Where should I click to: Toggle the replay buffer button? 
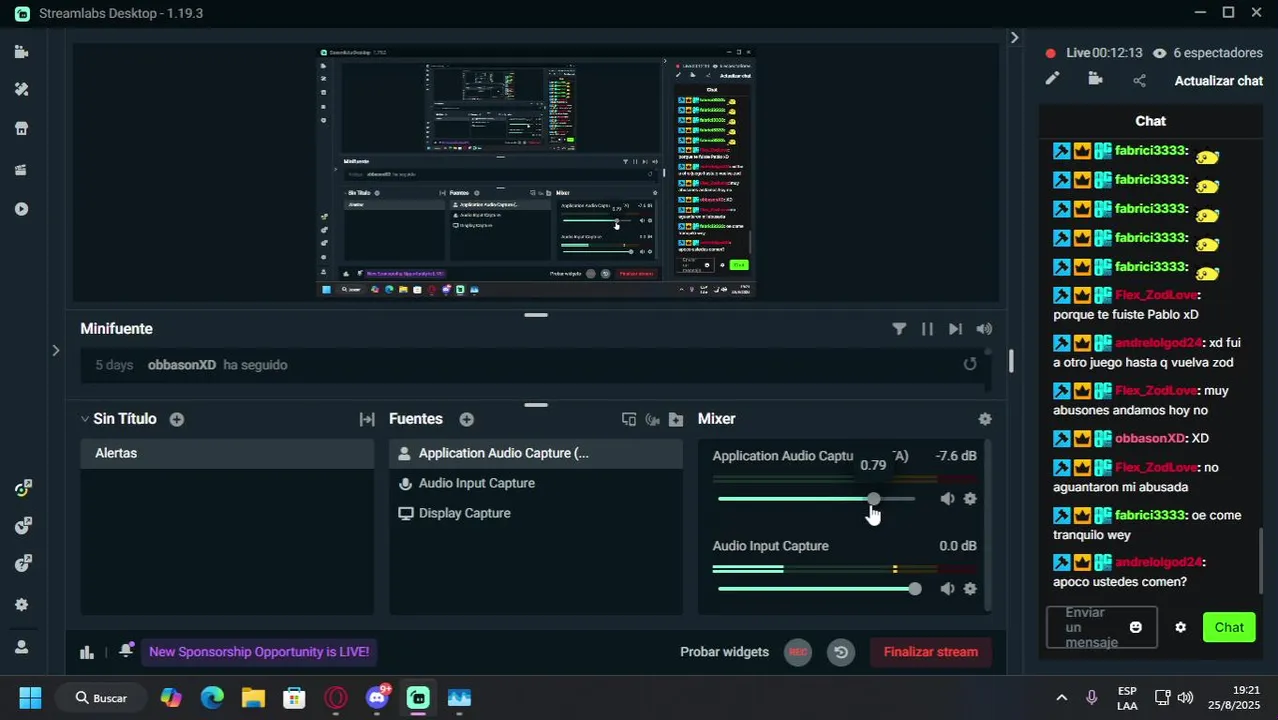[841, 652]
